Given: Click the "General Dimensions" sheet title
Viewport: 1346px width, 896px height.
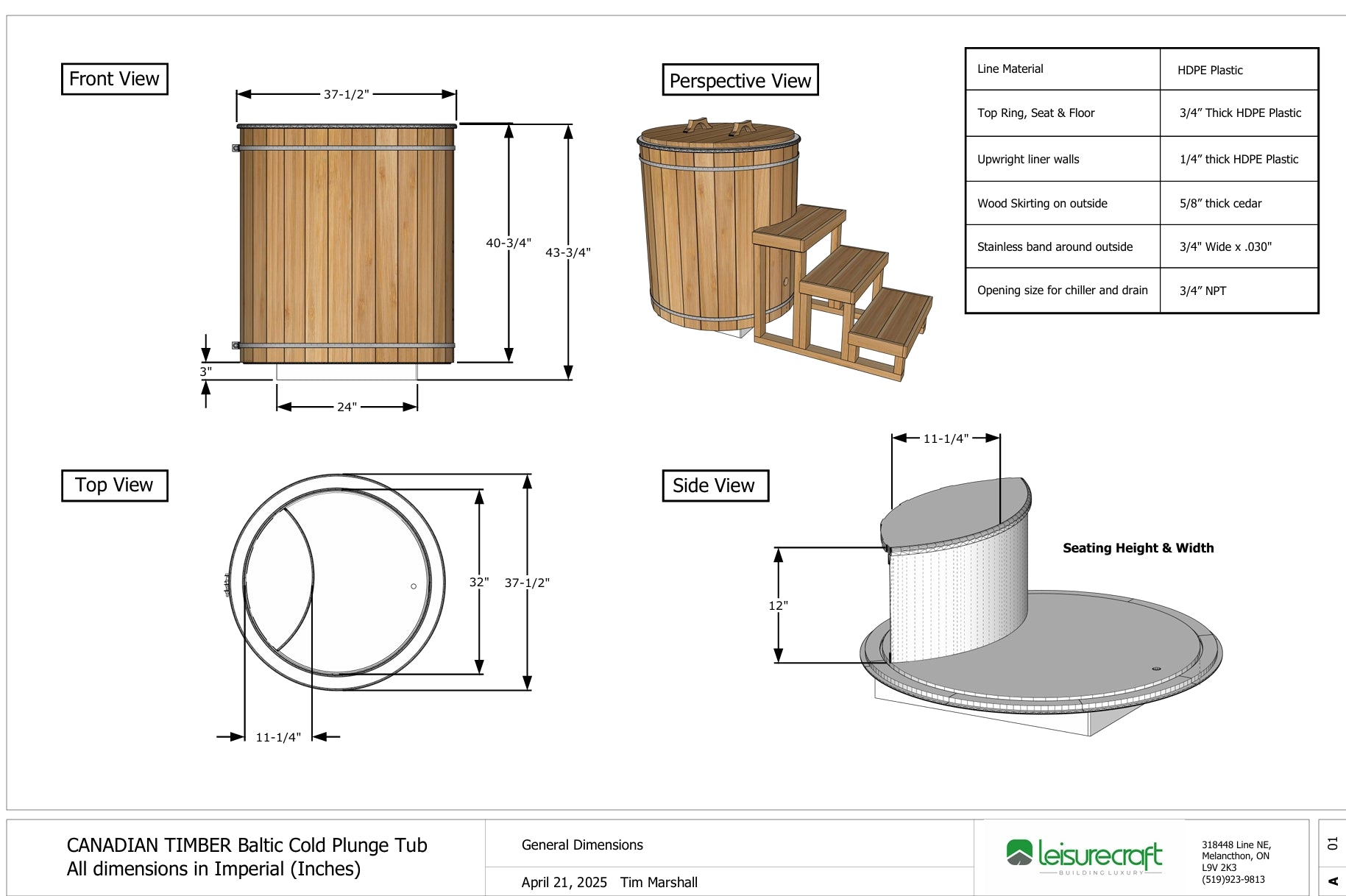Looking at the screenshot, I should (x=582, y=845).
